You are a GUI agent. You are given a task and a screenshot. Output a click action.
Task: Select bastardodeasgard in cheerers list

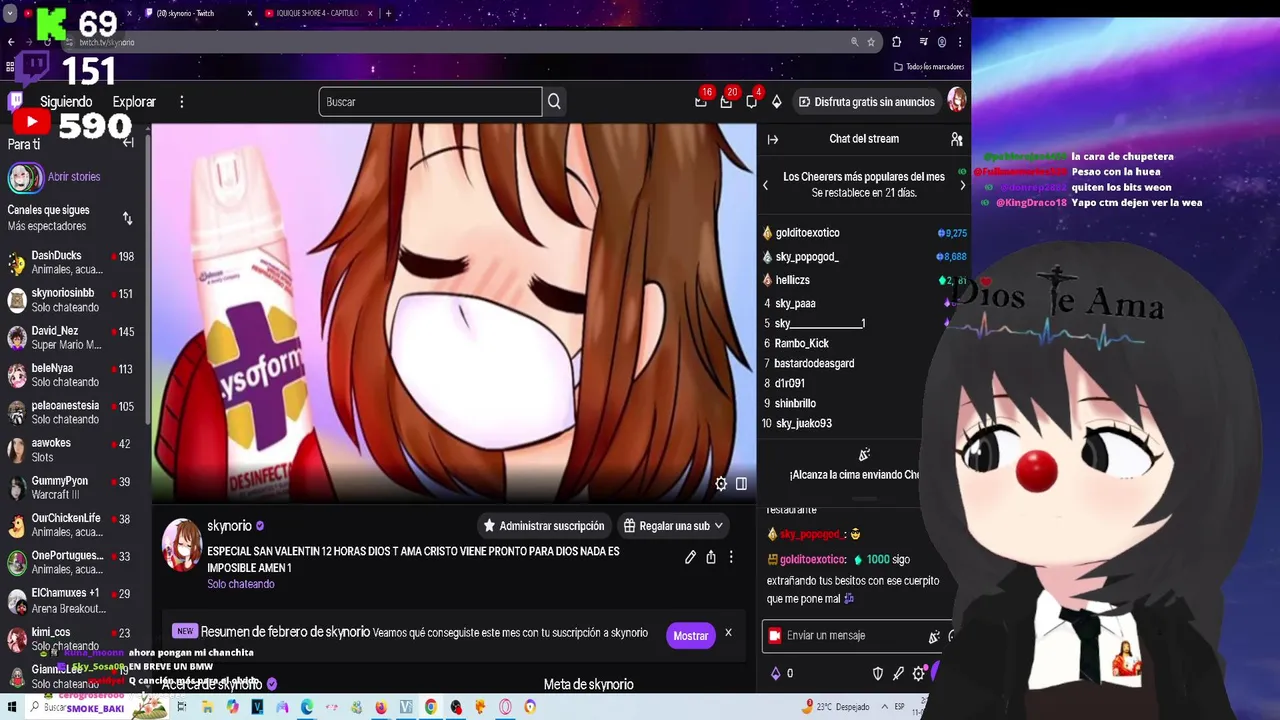[814, 363]
